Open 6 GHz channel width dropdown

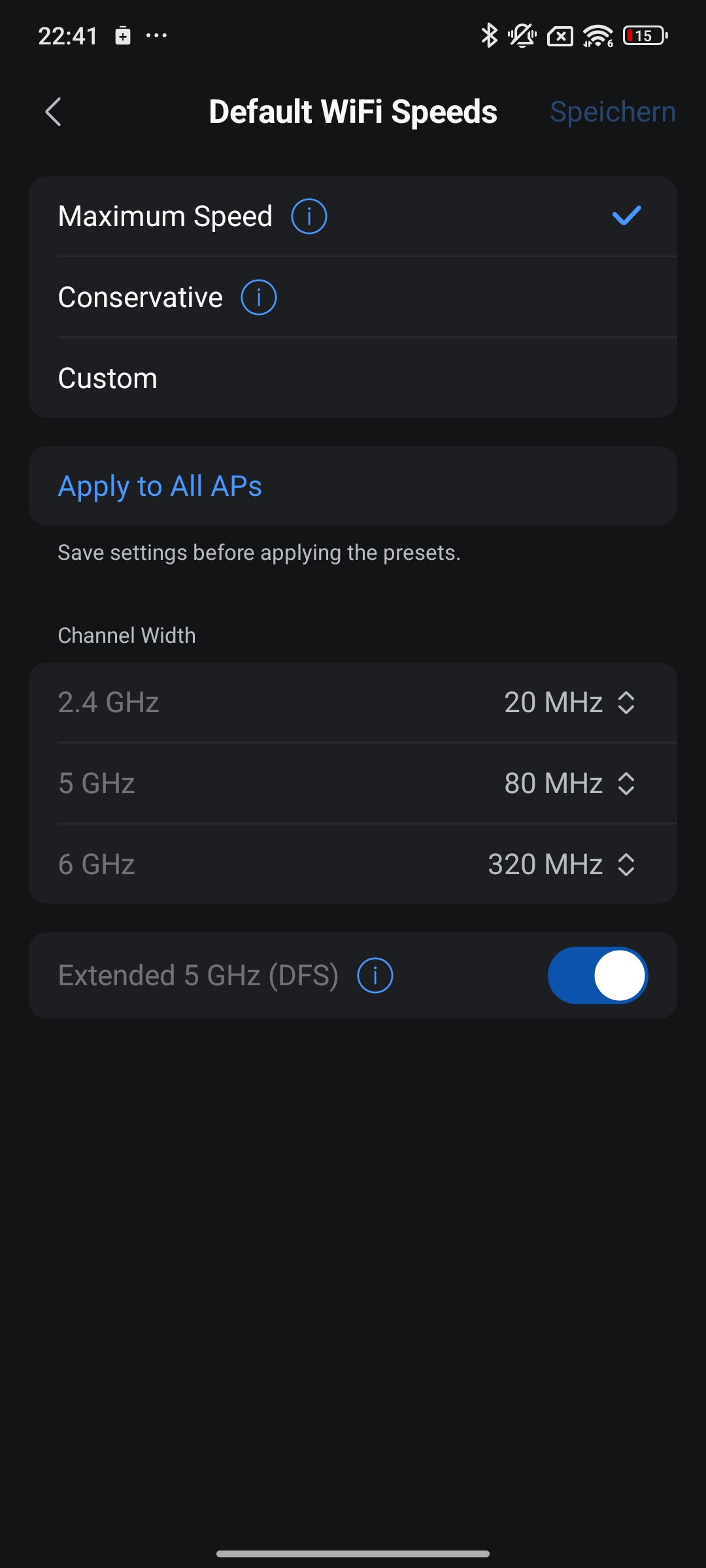pos(562,865)
